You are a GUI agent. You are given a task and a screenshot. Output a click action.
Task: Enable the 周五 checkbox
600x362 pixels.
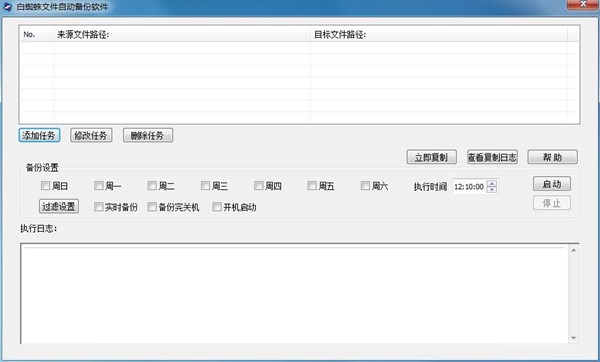click(312, 186)
